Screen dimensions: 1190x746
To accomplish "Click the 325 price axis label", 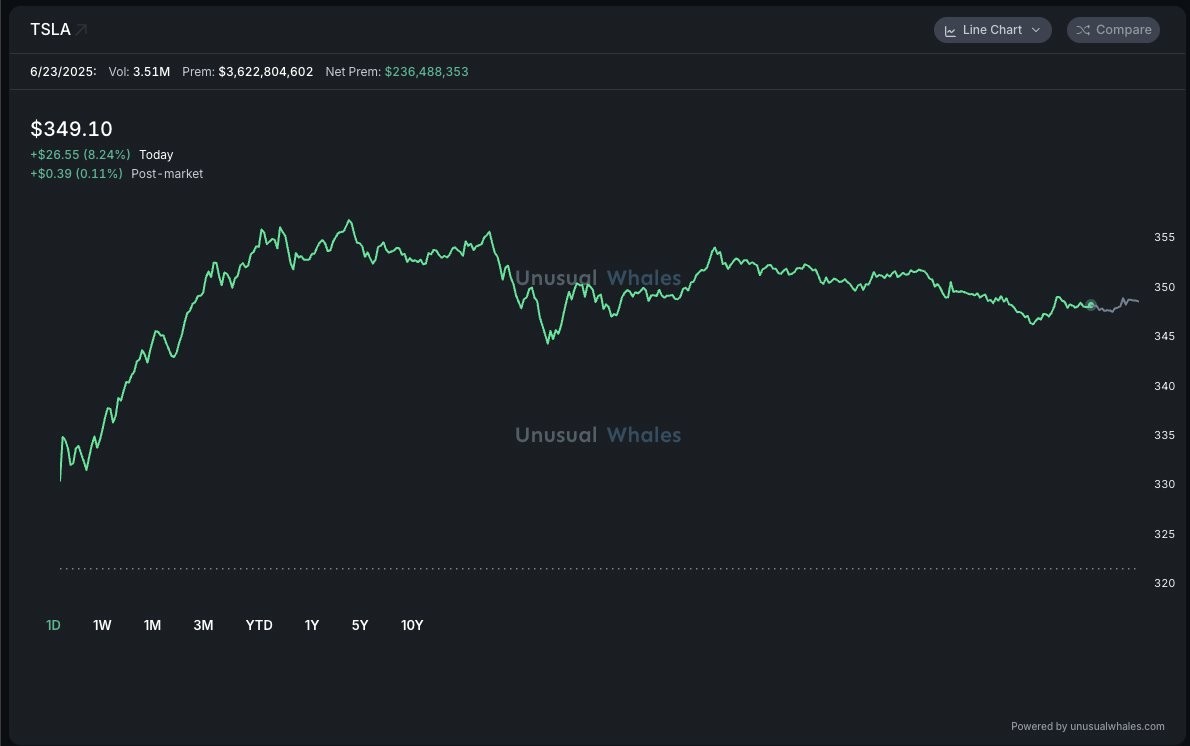I will [1164, 534].
